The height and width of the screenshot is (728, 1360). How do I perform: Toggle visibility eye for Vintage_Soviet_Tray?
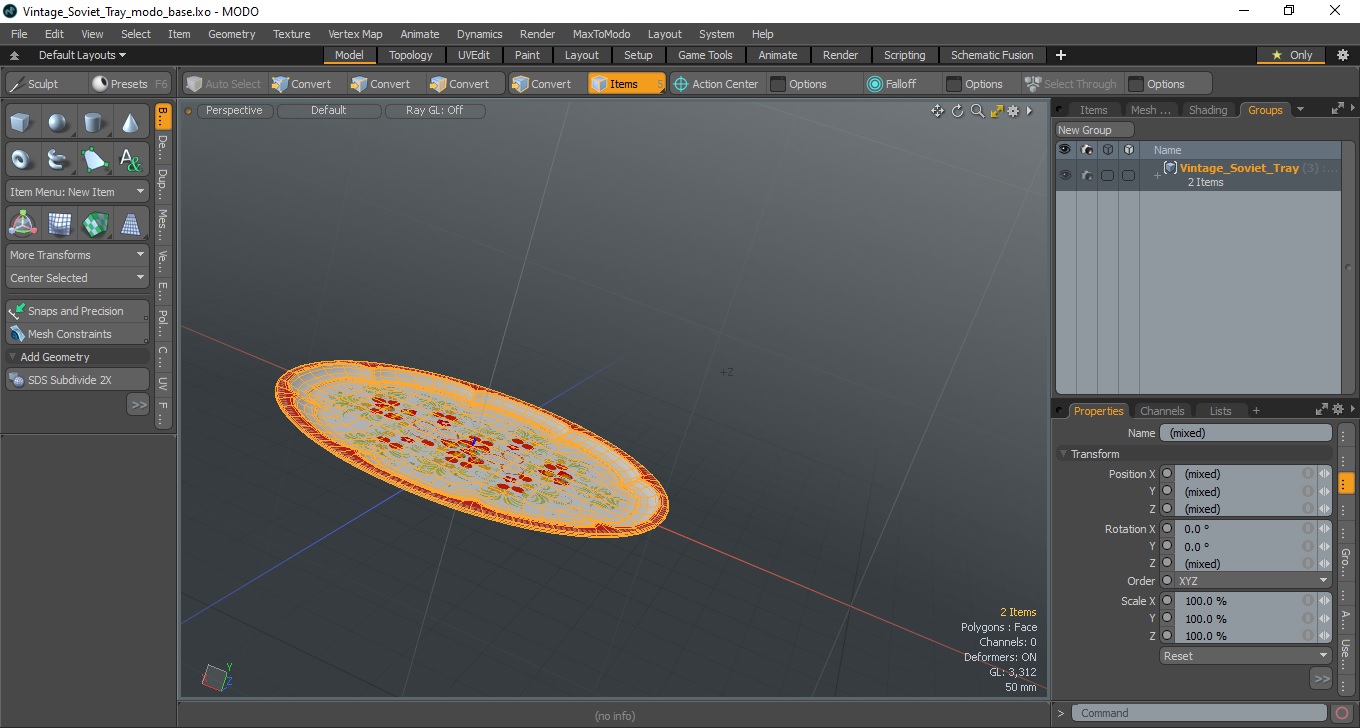pos(1065,175)
